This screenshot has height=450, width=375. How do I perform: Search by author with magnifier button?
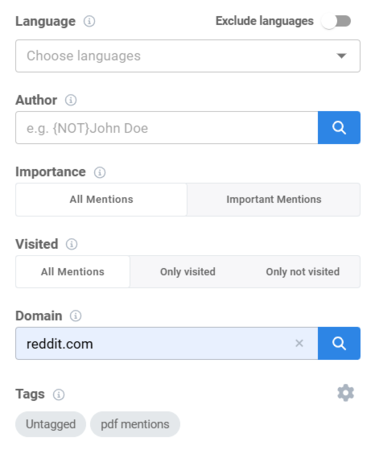coord(339,128)
